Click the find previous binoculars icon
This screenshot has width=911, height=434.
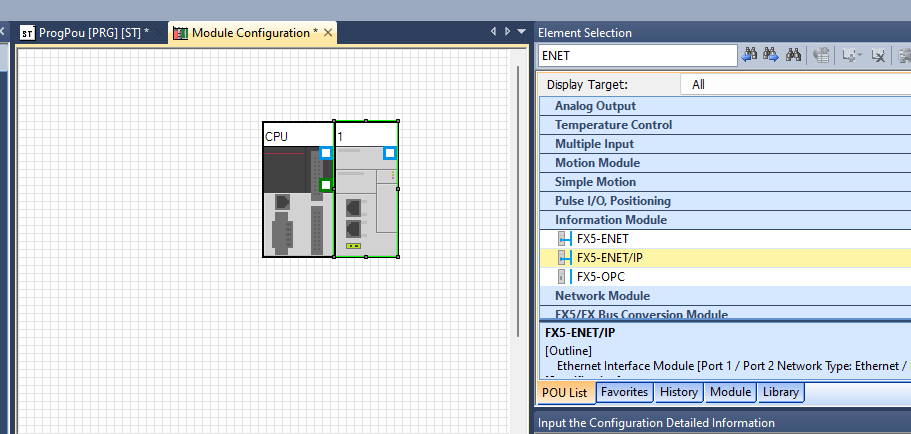tap(749, 56)
